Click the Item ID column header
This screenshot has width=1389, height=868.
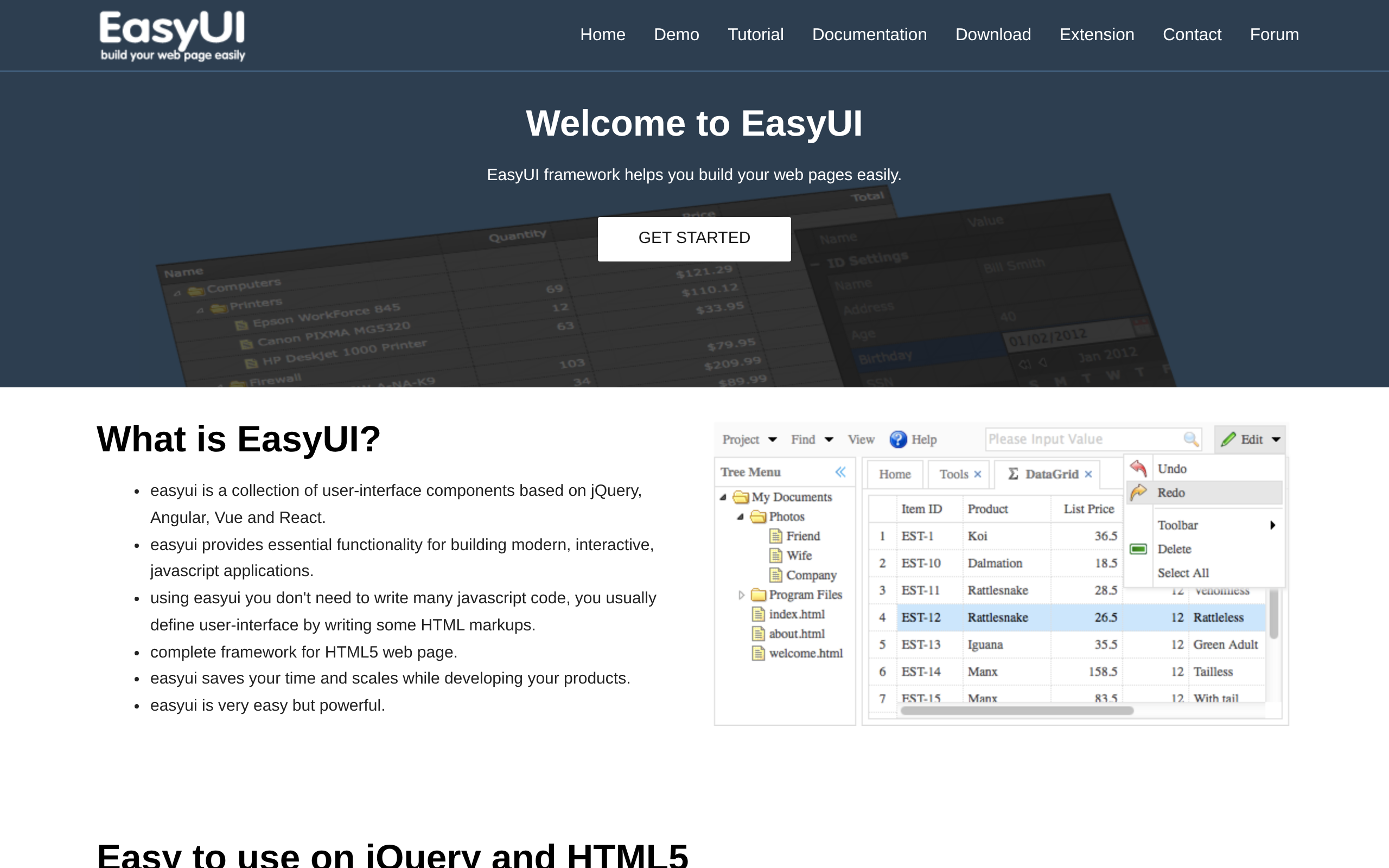point(930,509)
